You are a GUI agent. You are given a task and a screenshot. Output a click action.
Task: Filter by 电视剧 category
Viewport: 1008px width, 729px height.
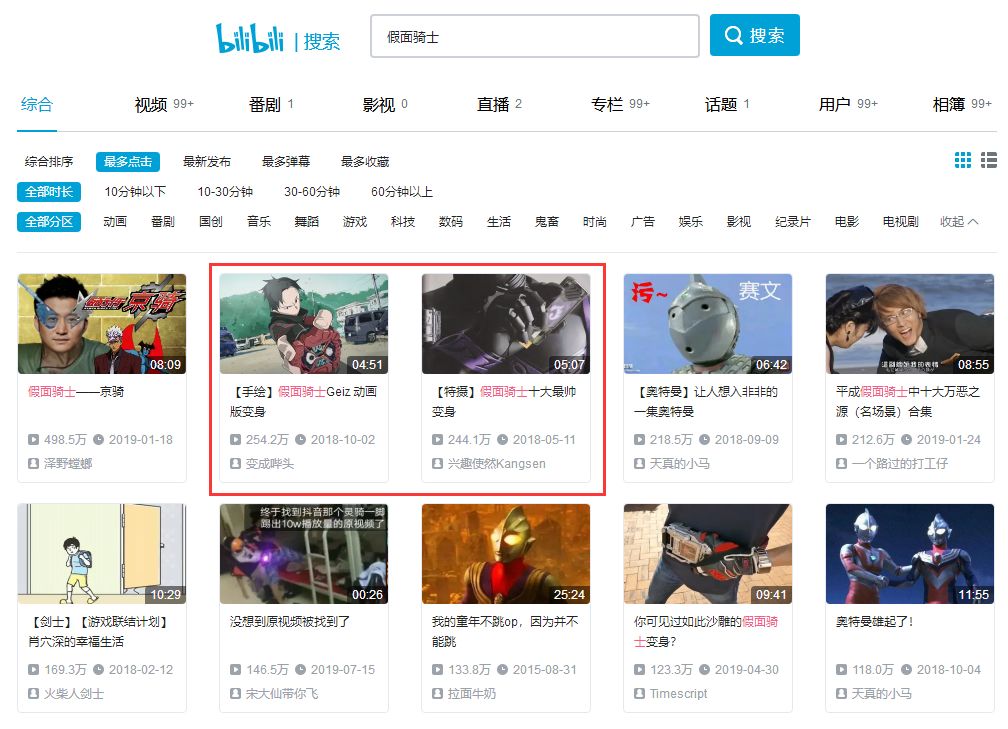[901, 222]
